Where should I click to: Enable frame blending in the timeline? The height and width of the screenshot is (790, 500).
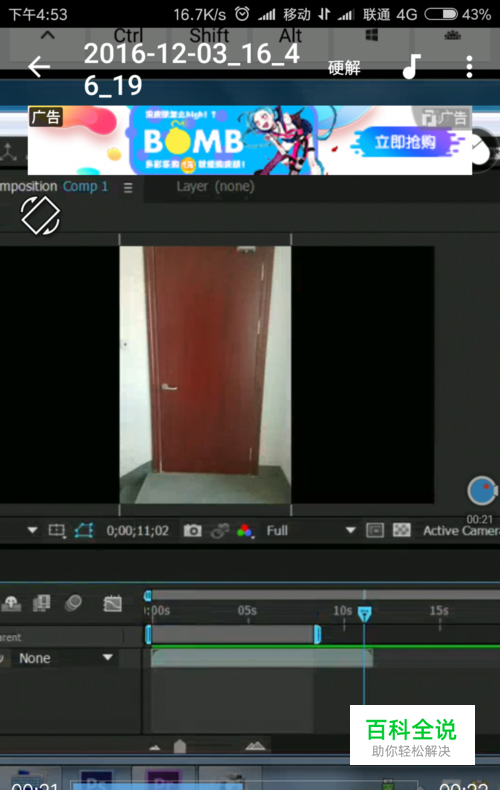point(41,603)
